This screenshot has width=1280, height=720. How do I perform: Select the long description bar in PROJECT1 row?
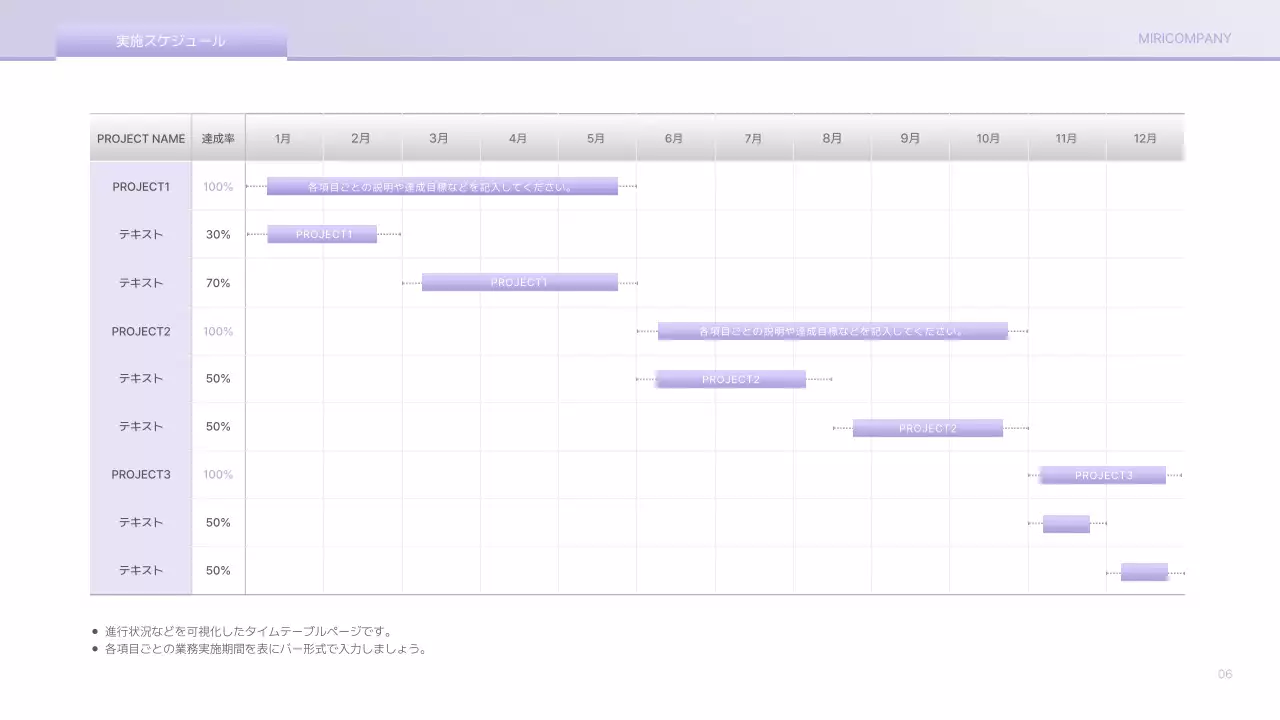(442, 187)
